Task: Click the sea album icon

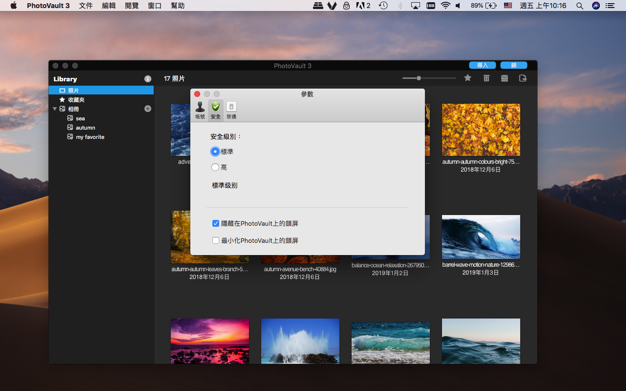Action: click(70, 118)
